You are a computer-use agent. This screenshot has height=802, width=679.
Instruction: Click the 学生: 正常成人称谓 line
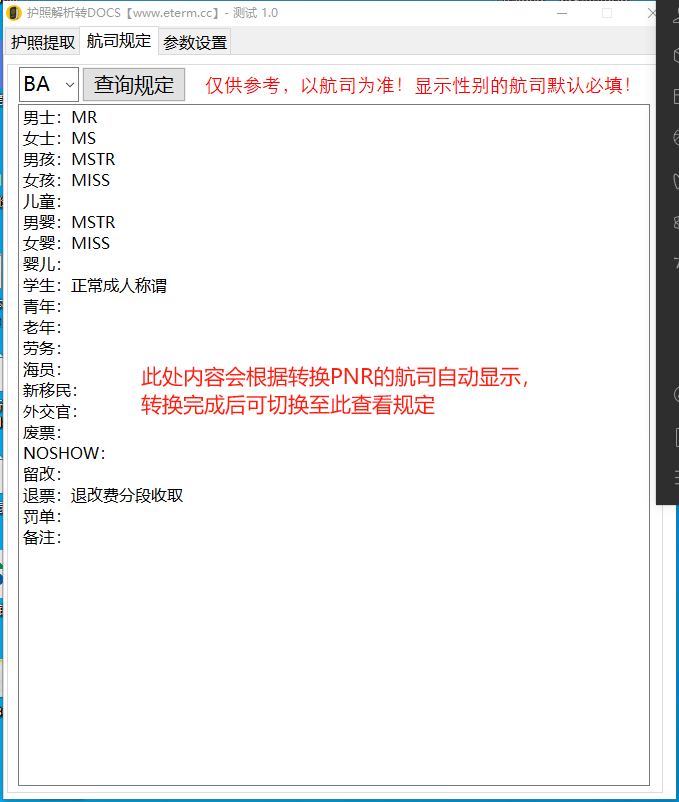(x=95, y=285)
